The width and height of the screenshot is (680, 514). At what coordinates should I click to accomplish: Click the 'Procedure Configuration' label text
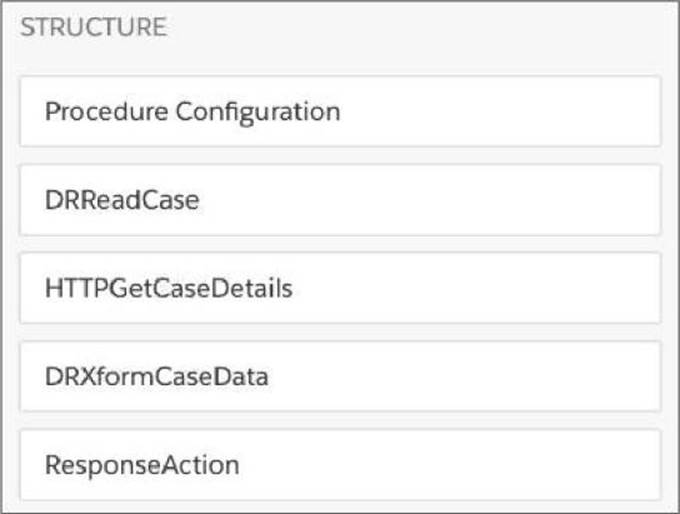click(192, 111)
